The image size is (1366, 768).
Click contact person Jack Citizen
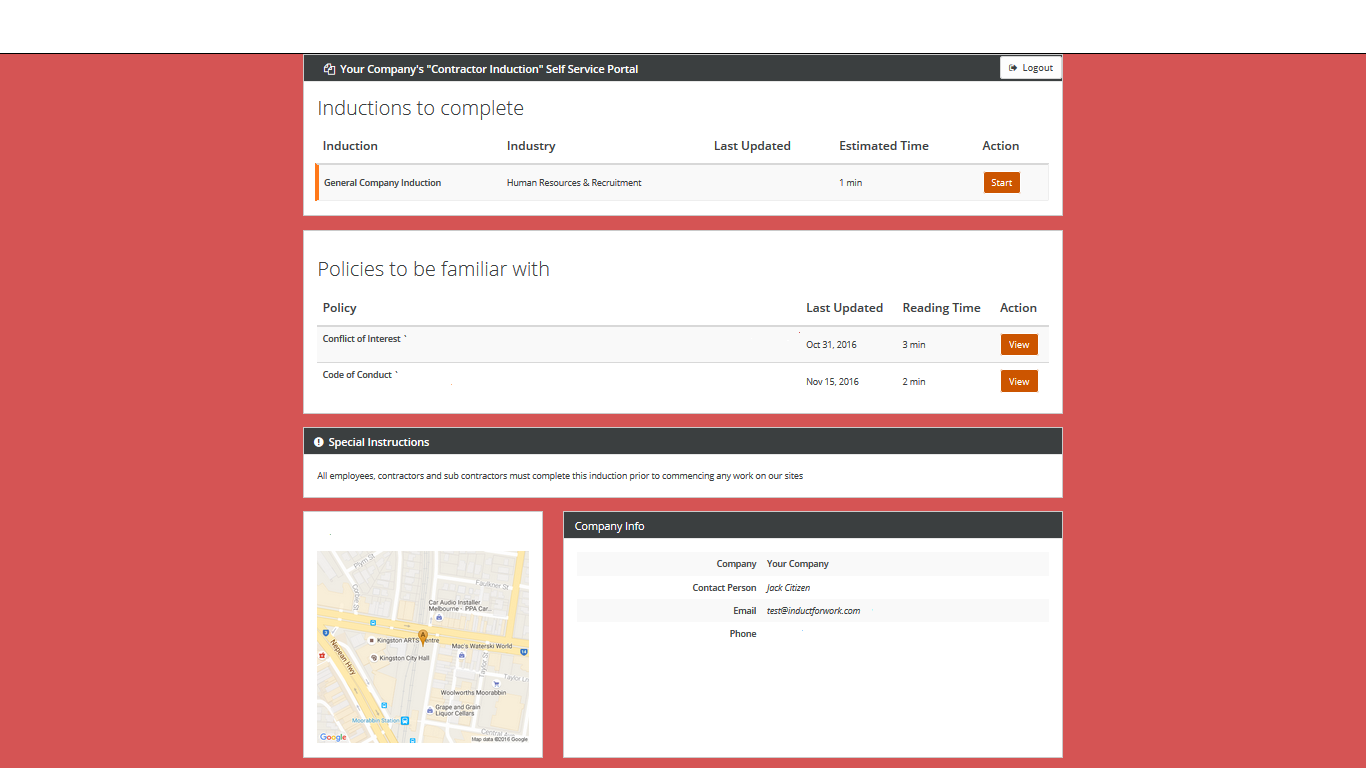click(788, 588)
